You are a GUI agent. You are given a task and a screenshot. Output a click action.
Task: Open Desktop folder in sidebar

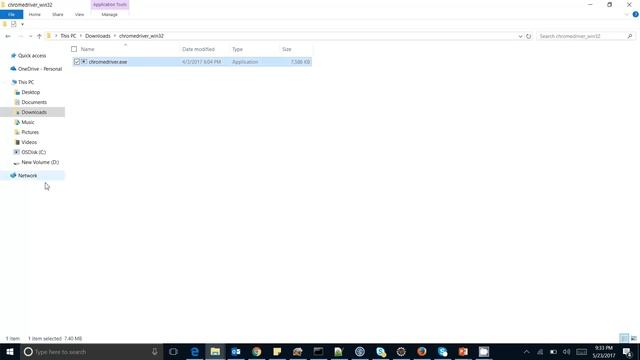(x=31, y=92)
